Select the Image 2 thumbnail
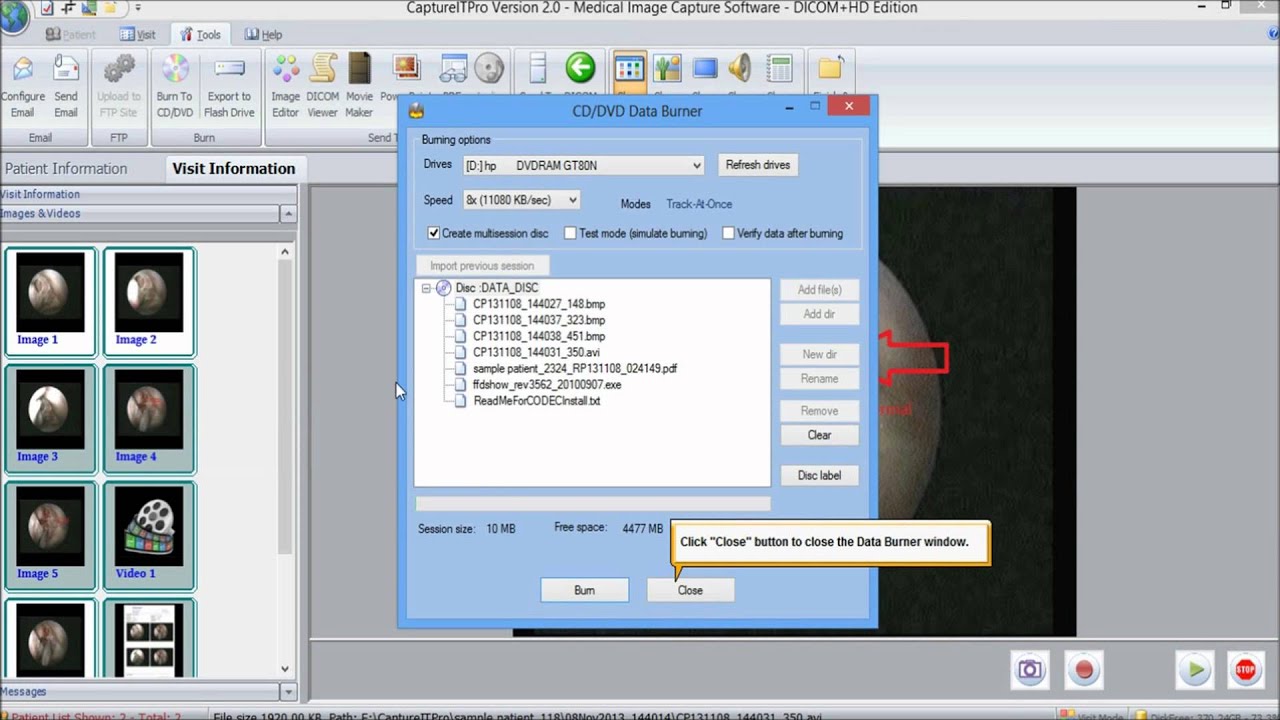This screenshot has height=720, width=1280. pos(149,300)
